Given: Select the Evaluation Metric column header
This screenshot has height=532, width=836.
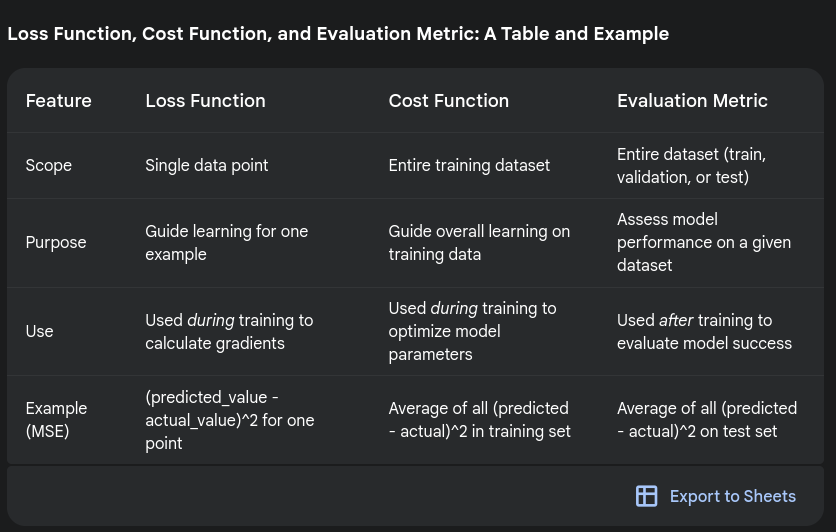Looking at the screenshot, I should coord(692,101).
